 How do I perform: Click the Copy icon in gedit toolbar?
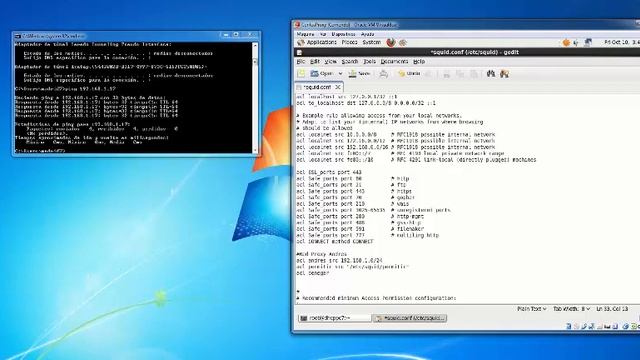click(x=460, y=74)
